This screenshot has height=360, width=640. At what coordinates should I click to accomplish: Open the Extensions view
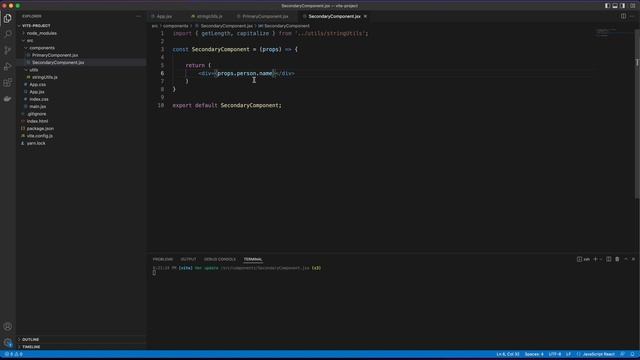pos(7,83)
